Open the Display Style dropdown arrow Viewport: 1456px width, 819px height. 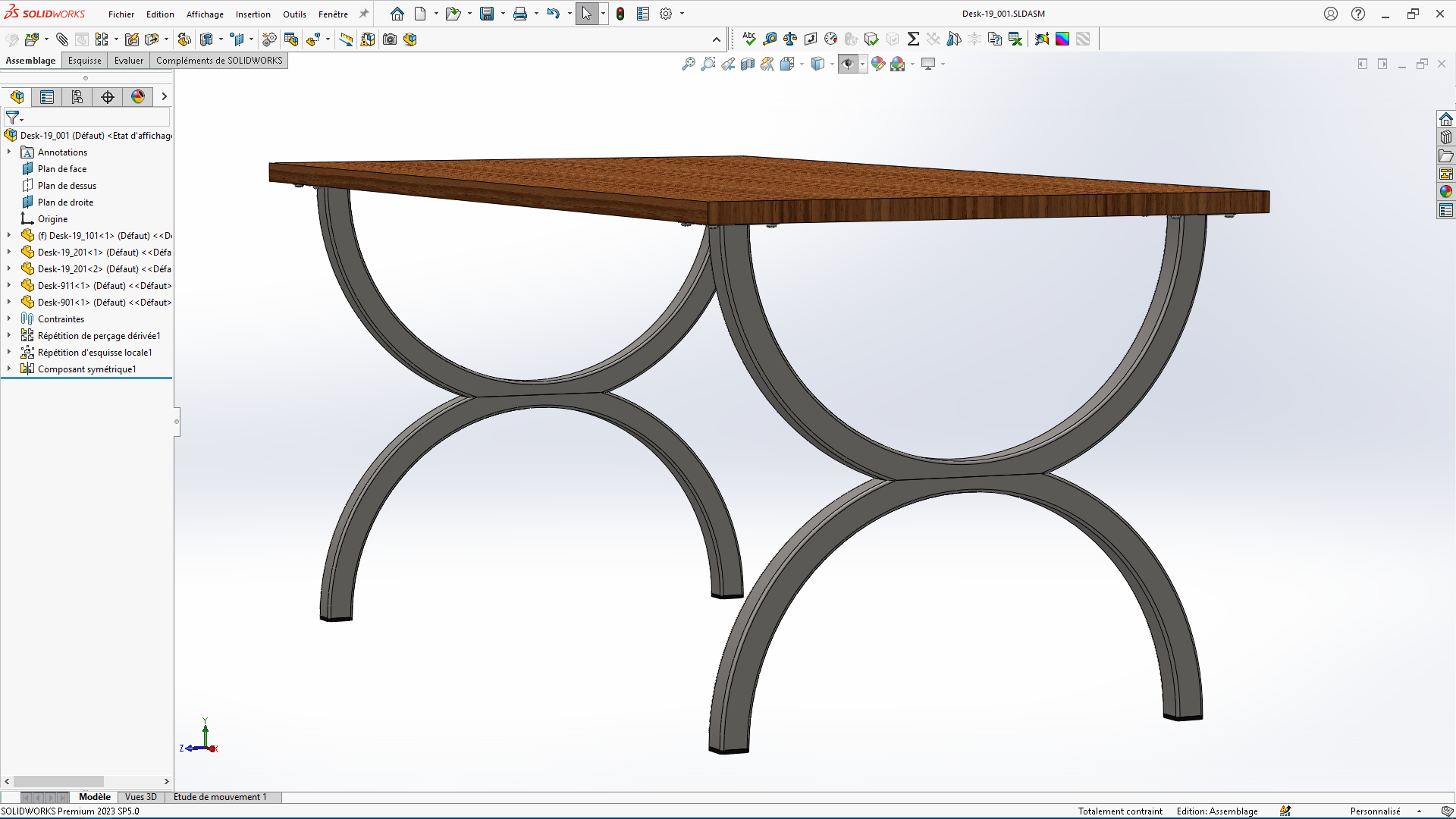click(832, 64)
